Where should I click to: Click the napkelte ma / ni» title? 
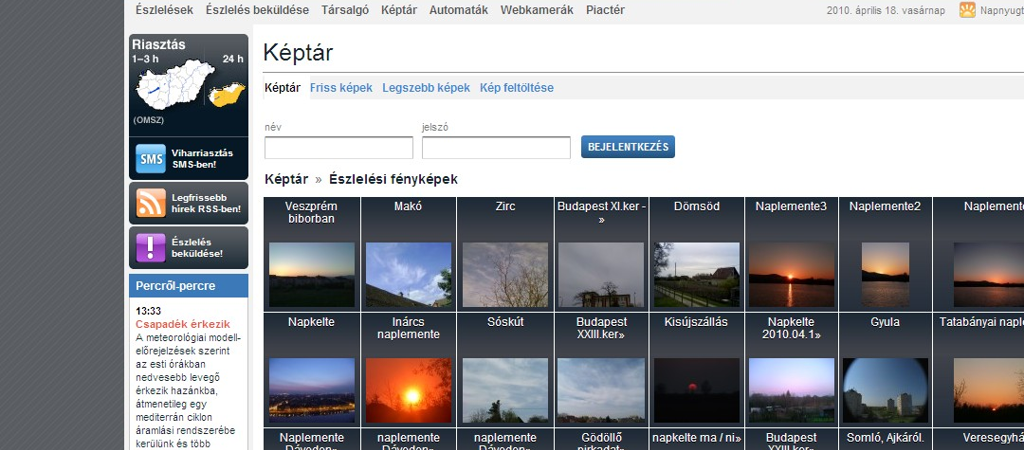[x=697, y=438]
